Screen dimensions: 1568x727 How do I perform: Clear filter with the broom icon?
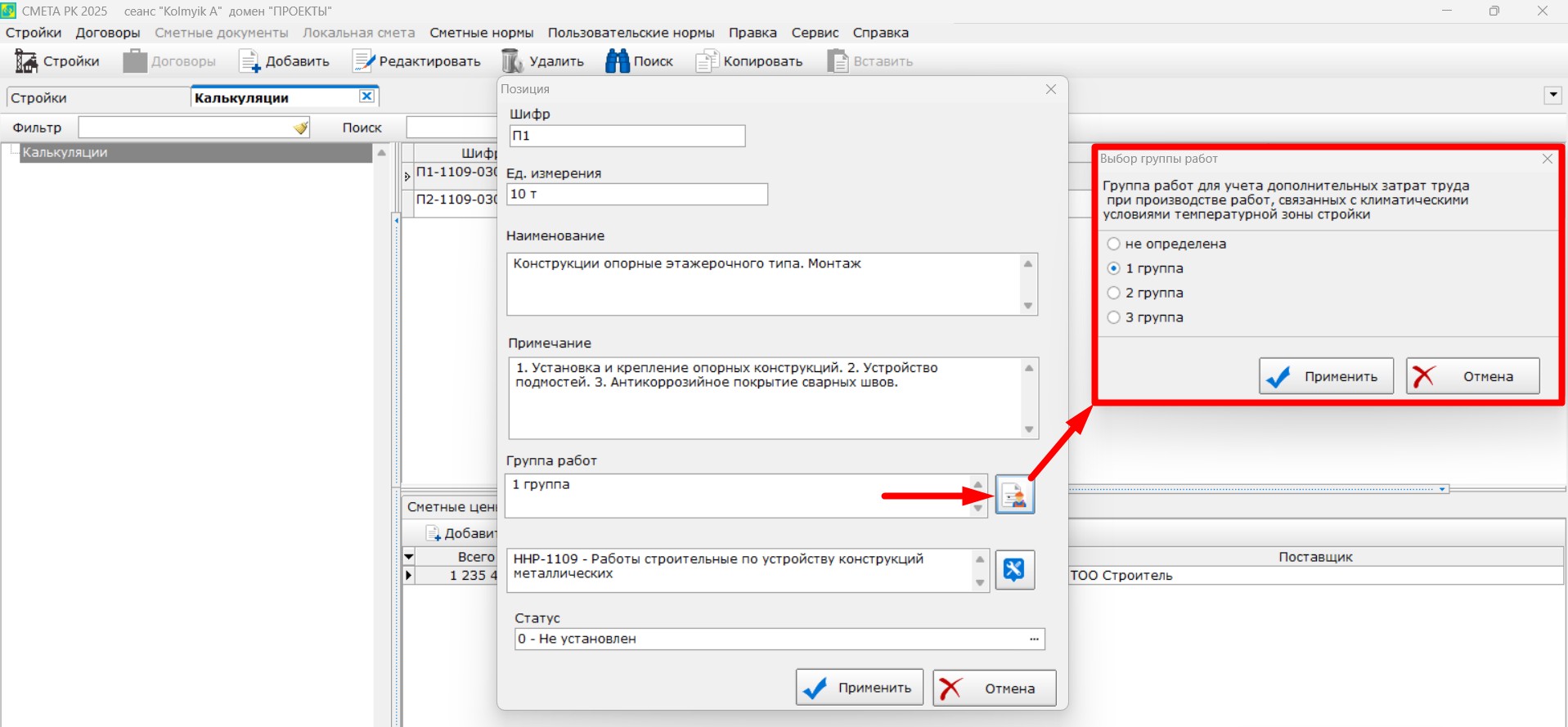click(301, 128)
